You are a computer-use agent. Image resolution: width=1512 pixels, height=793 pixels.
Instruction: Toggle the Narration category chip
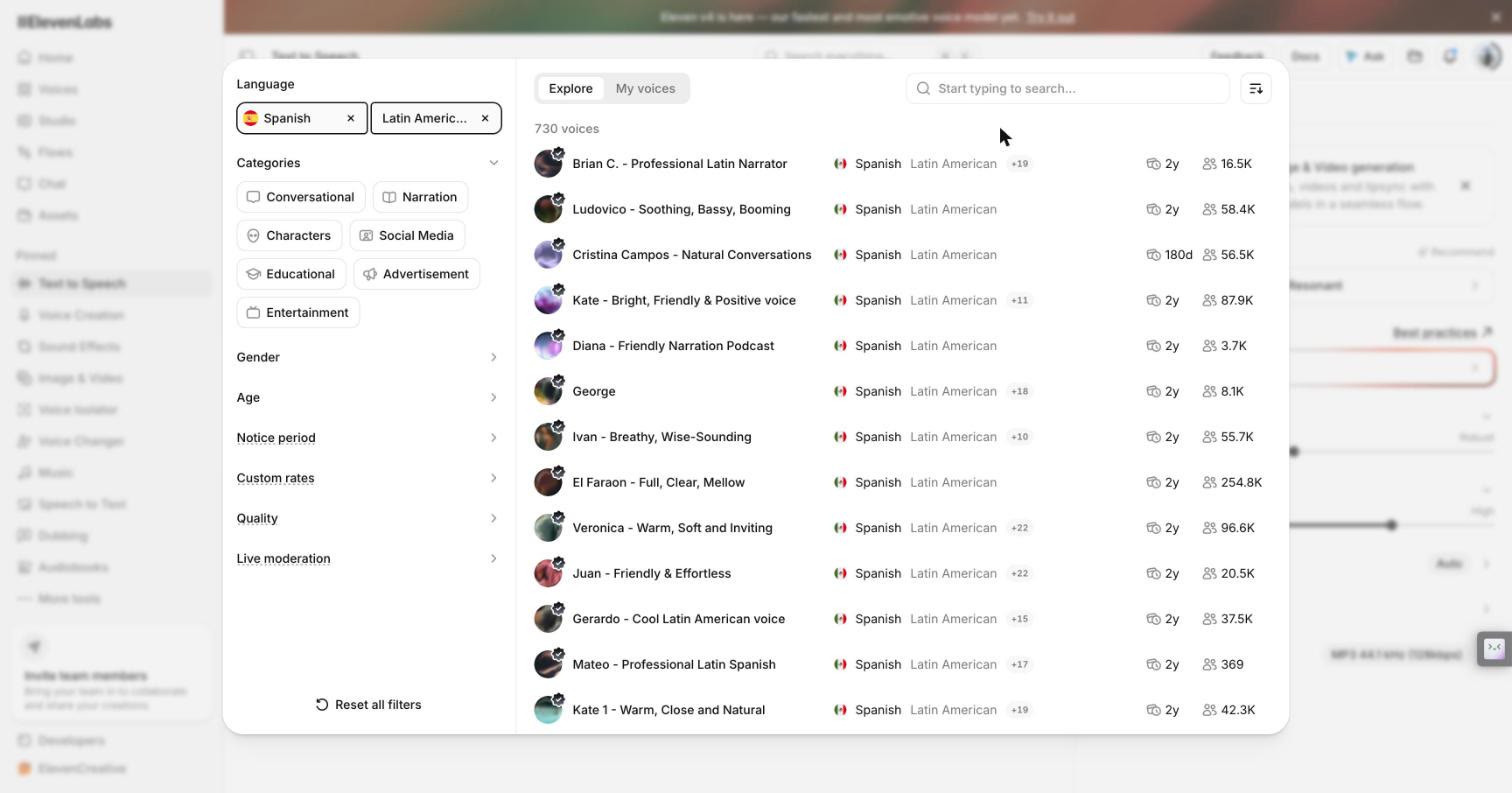point(420,197)
